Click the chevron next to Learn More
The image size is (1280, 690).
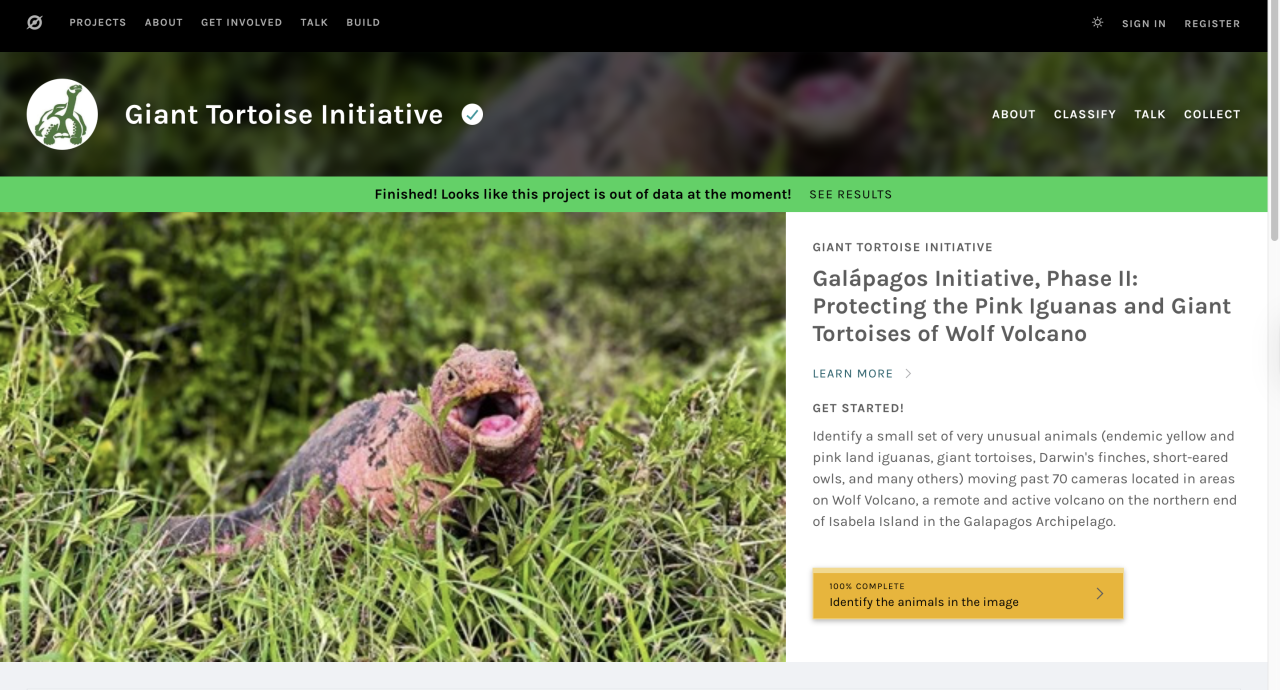909,373
